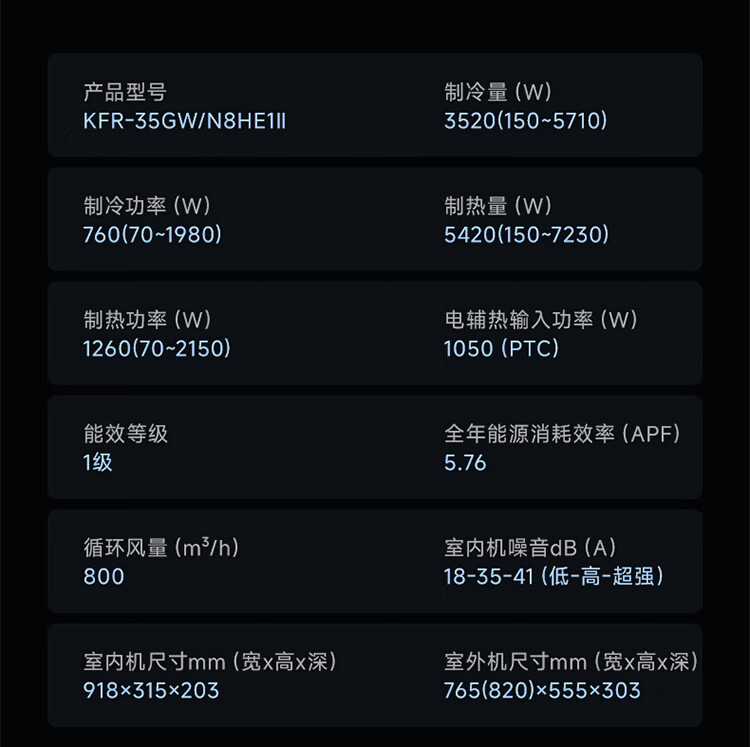Select cooling capacity value 3520(150~5710)

(526, 121)
